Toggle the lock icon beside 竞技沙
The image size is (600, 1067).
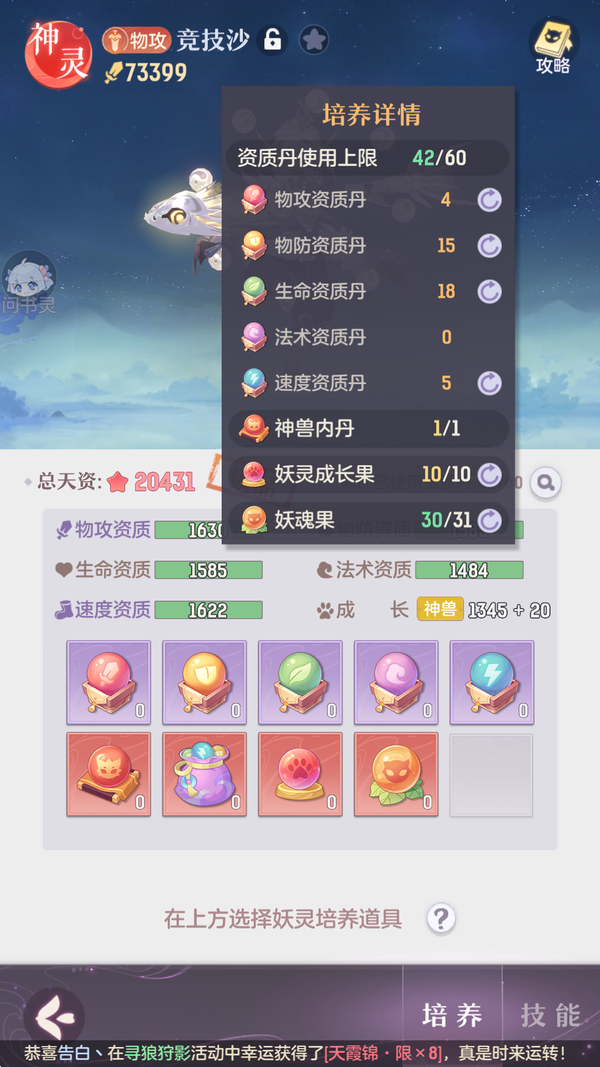click(272, 40)
